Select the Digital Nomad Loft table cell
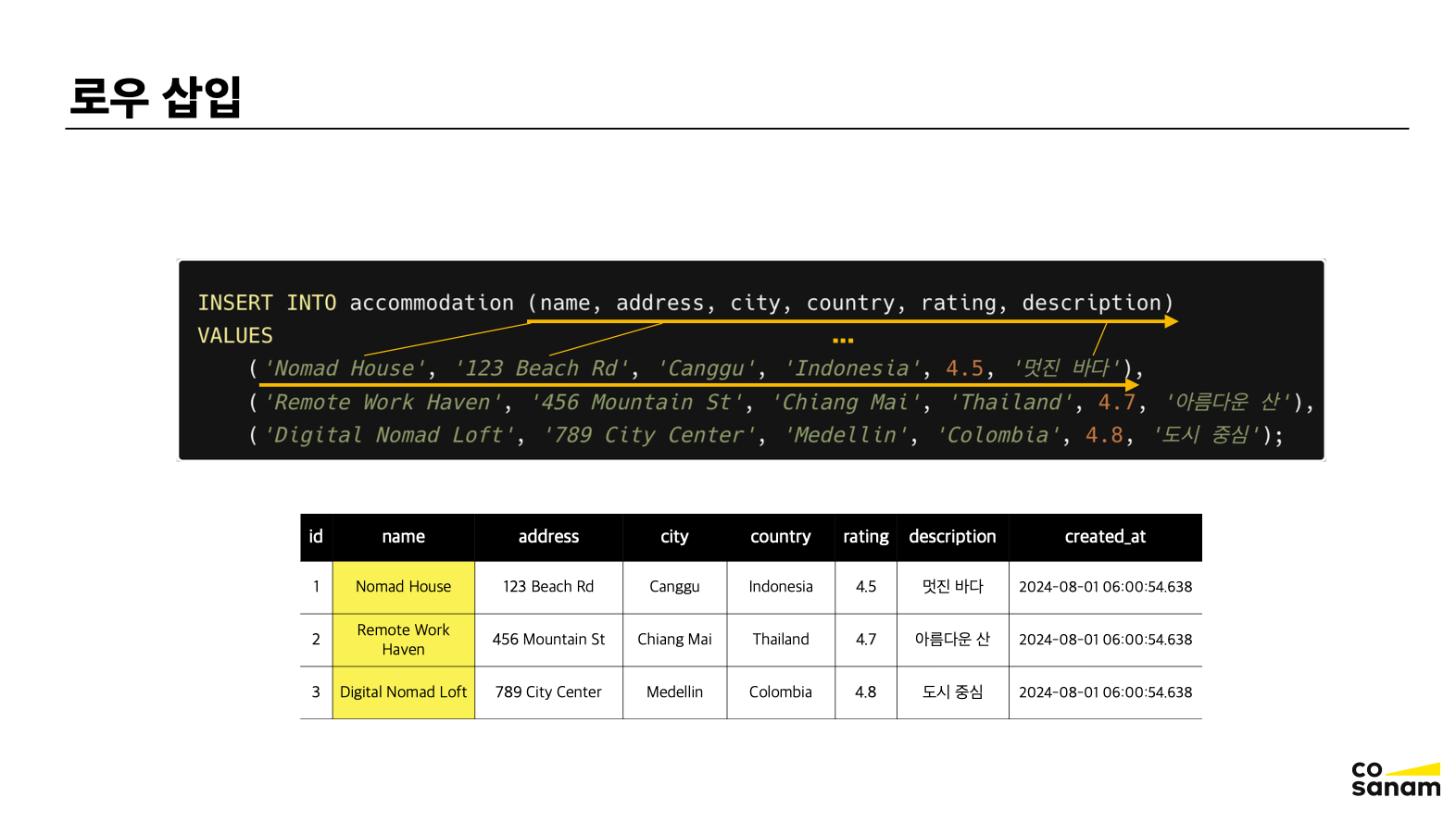This screenshot has width=1456, height=835. click(403, 692)
